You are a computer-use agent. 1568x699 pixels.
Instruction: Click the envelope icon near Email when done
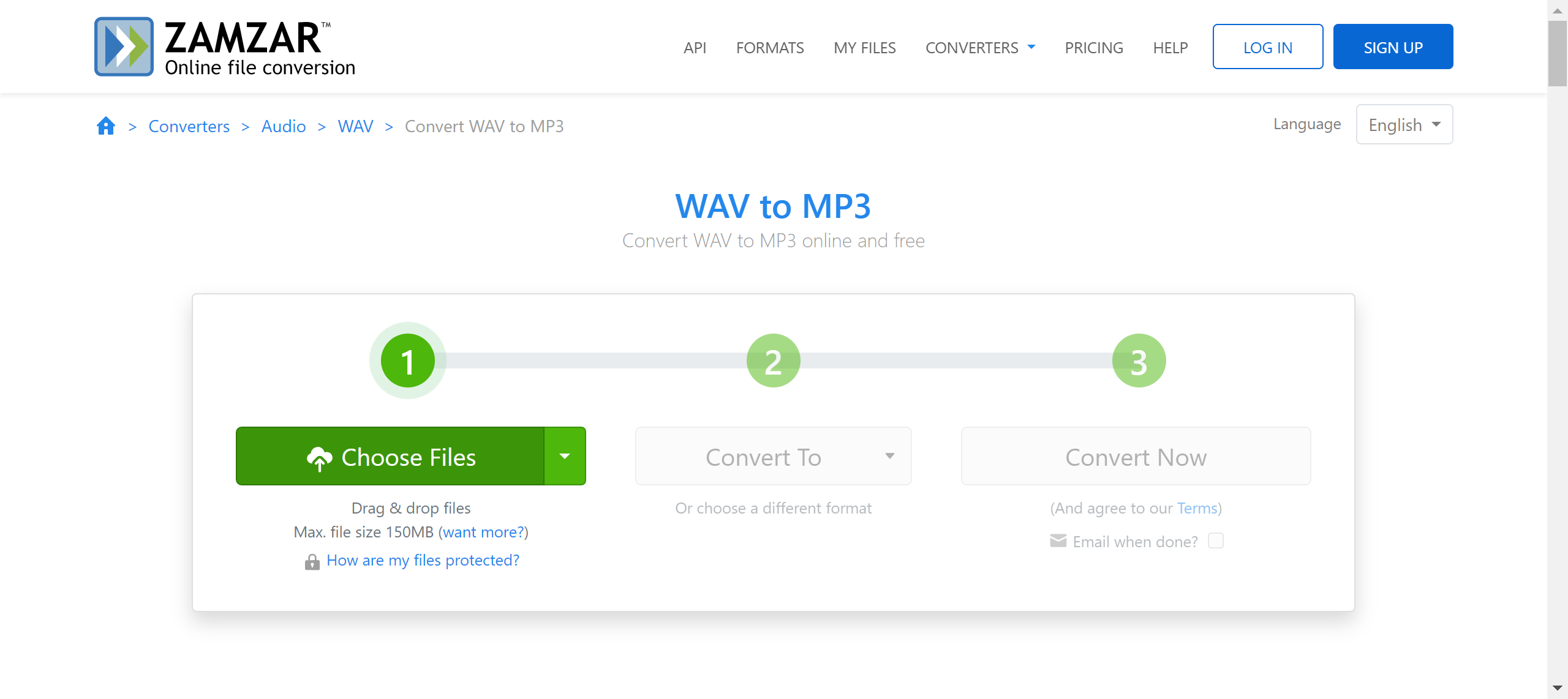(x=1058, y=542)
